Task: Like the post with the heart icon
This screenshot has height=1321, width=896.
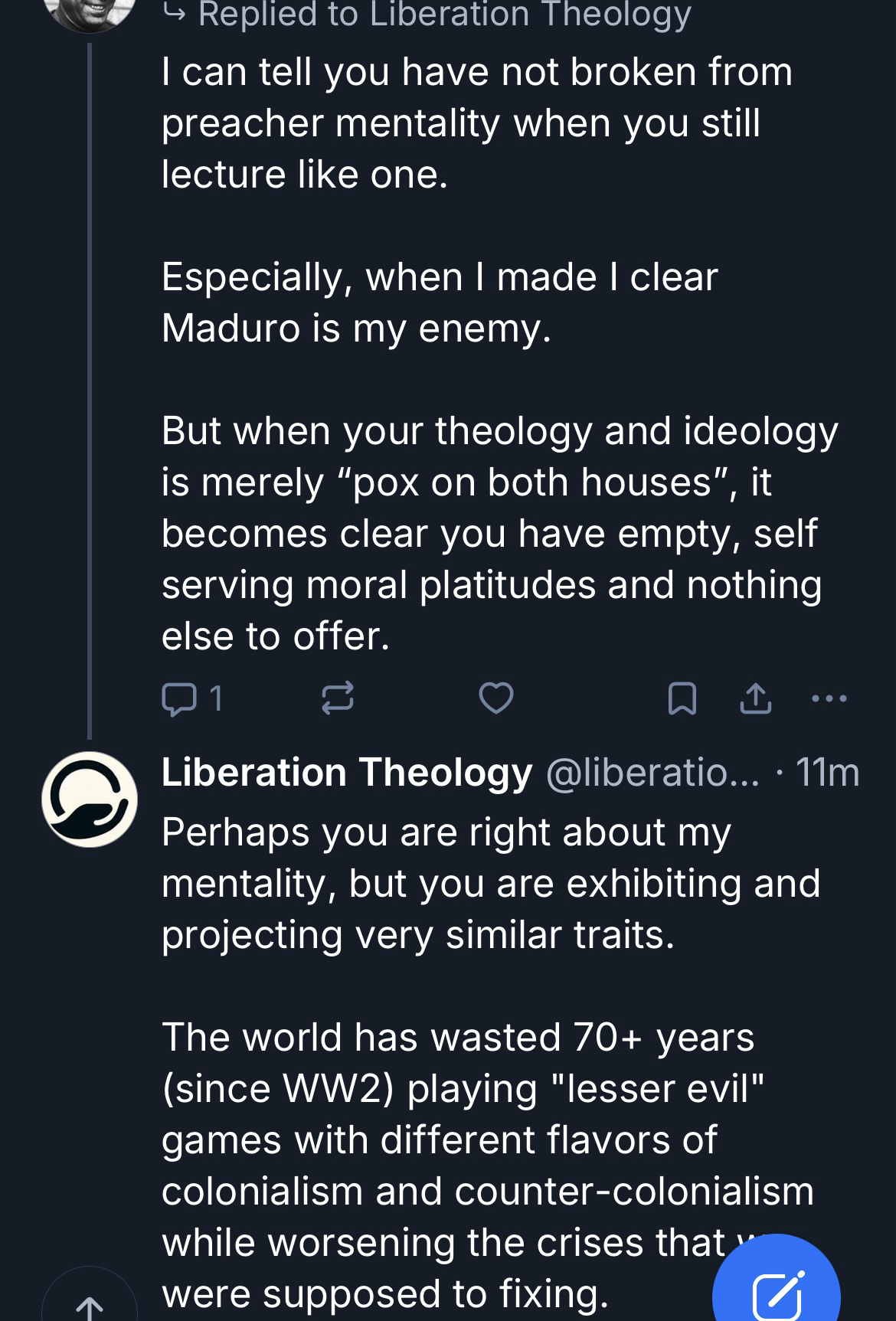Action: tap(495, 698)
